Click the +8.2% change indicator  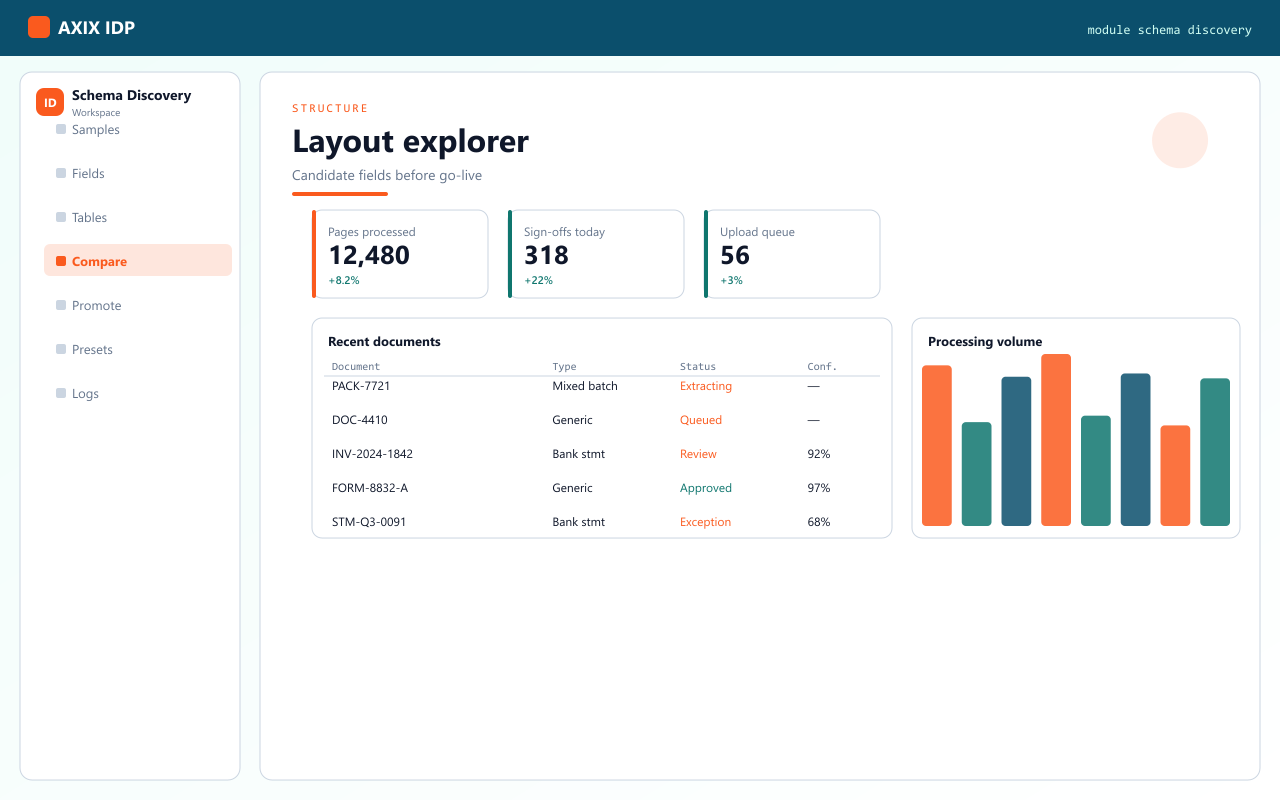[x=344, y=281]
